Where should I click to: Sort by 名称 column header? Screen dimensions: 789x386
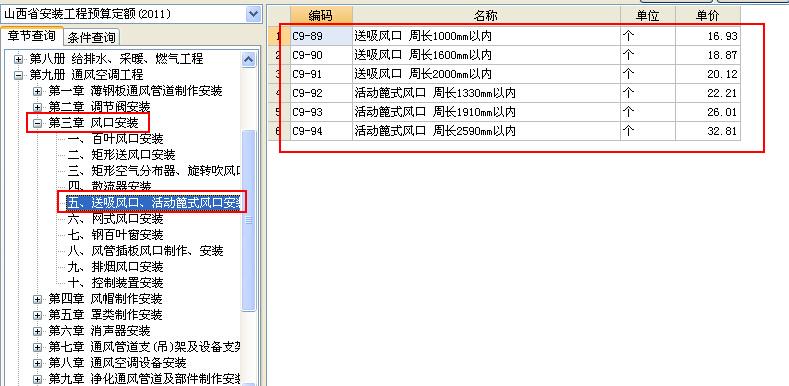(486, 16)
